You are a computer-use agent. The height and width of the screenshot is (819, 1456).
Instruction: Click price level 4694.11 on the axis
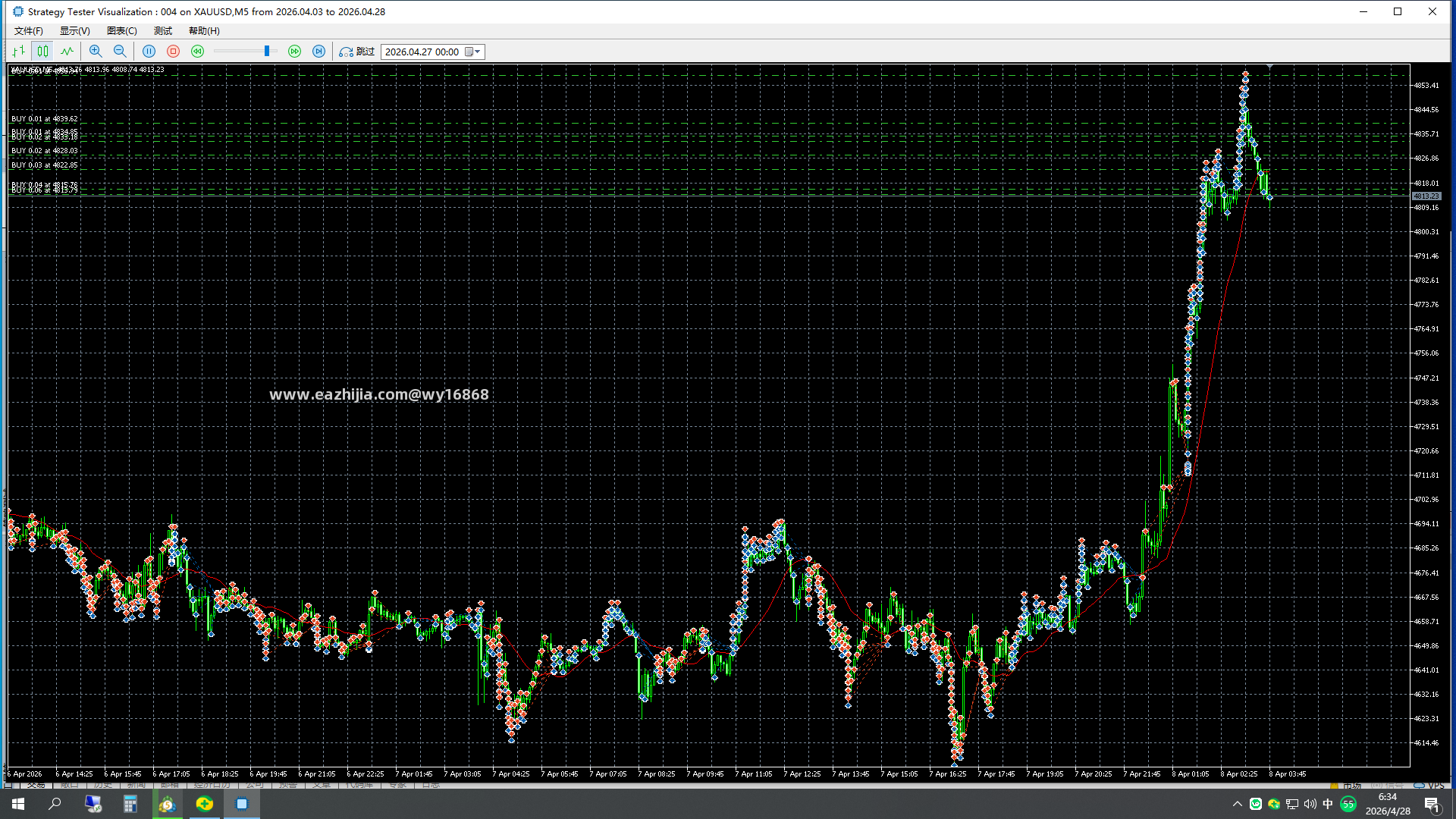1426,524
